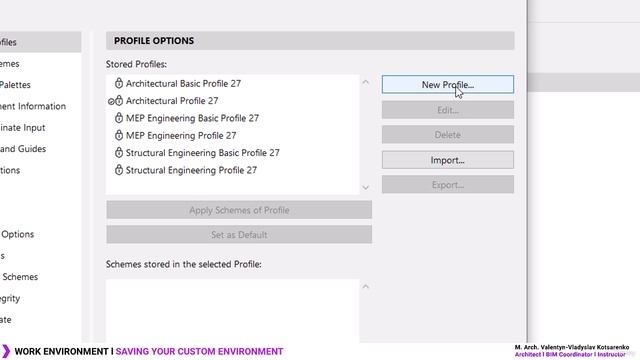
Task: Click lock icon beside Architectural Basic Profile 27
Action: (x=118, y=83)
